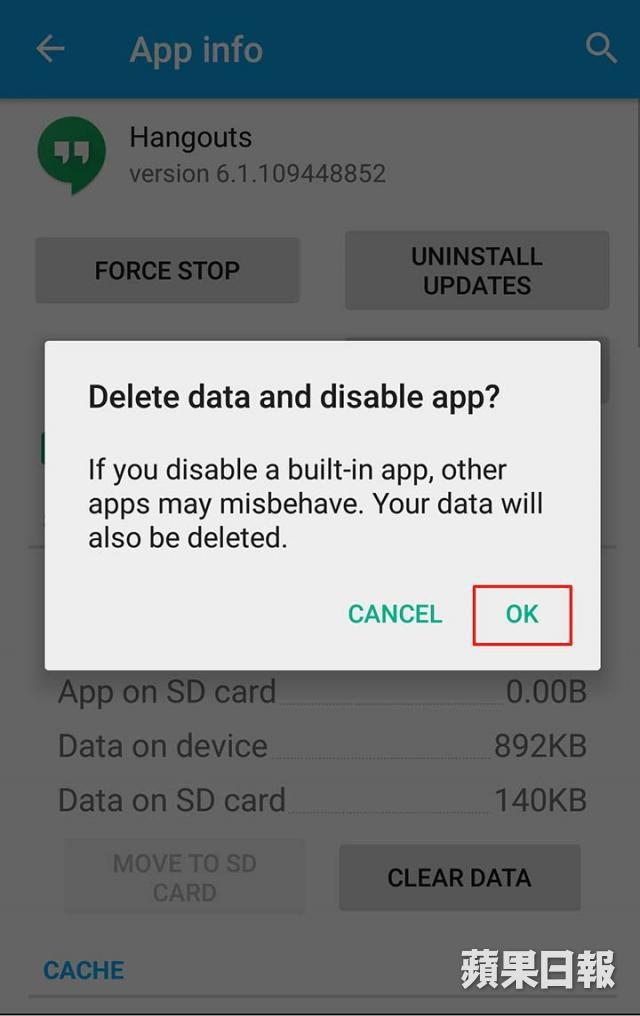Tap the version 6.1.109448852 text
This screenshot has width=640, height=1016.
(x=258, y=174)
